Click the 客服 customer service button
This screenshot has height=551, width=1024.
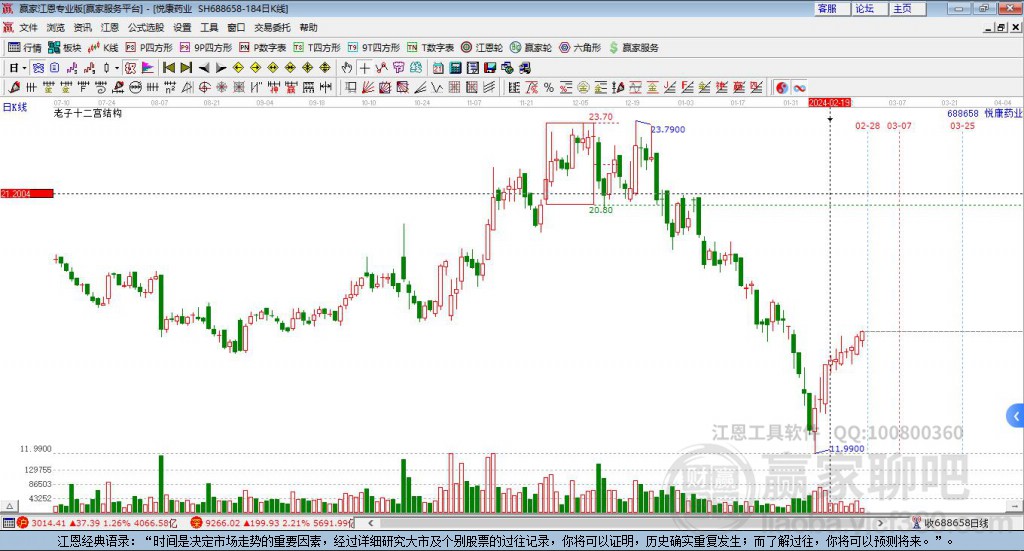click(832, 8)
